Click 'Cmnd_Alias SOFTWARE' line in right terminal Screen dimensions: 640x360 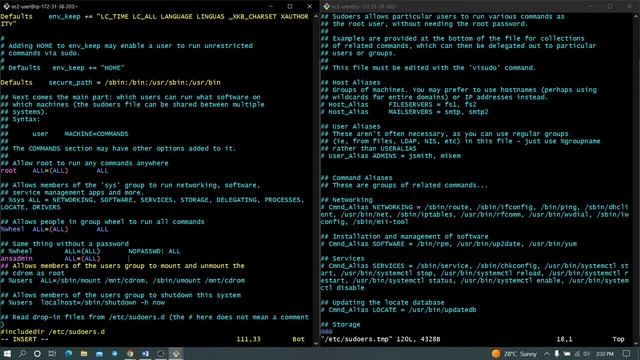449,244
